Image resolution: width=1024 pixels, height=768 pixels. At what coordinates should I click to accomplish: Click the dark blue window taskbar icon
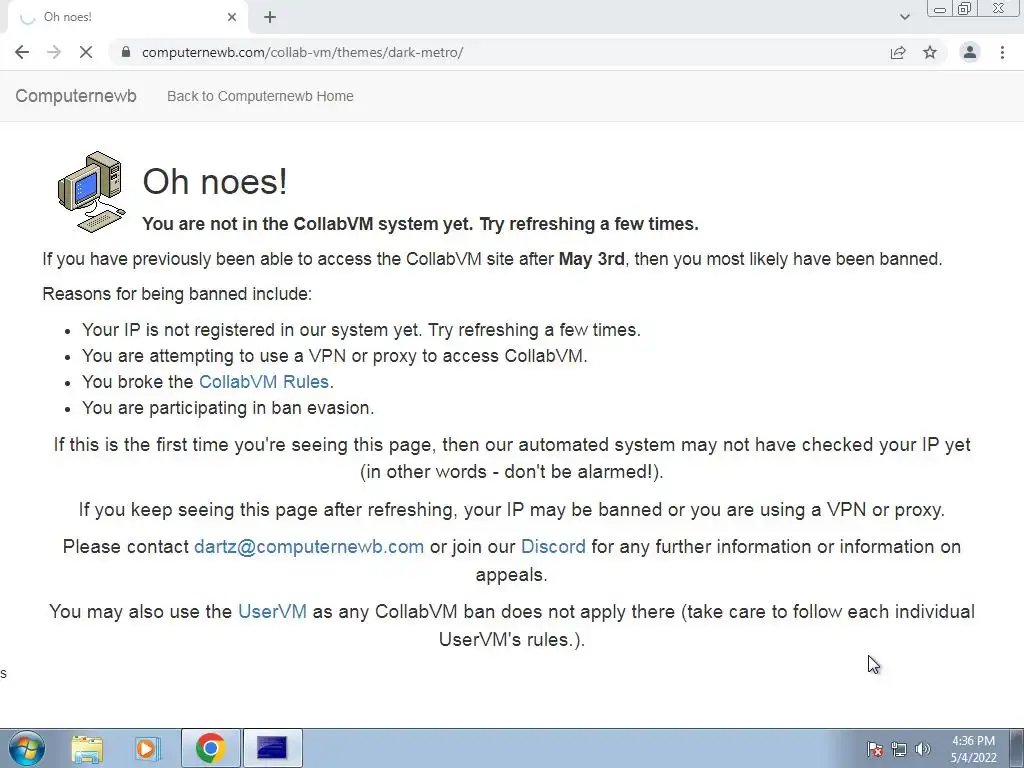[272, 748]
